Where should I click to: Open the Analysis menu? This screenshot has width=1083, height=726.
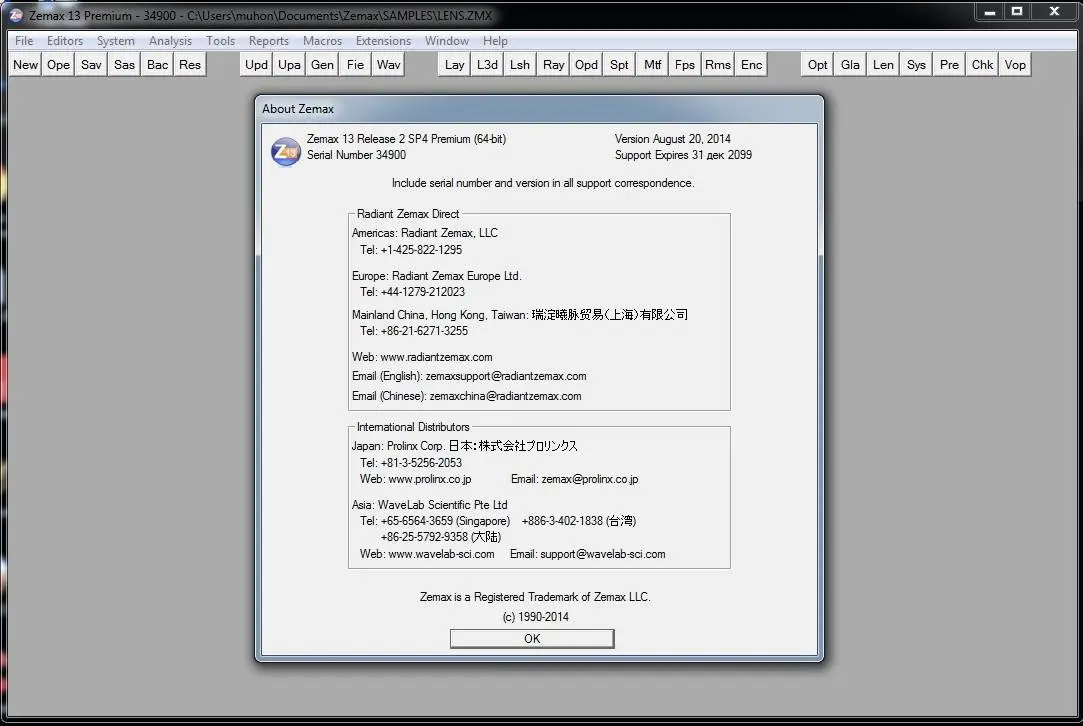click(171, 41)
